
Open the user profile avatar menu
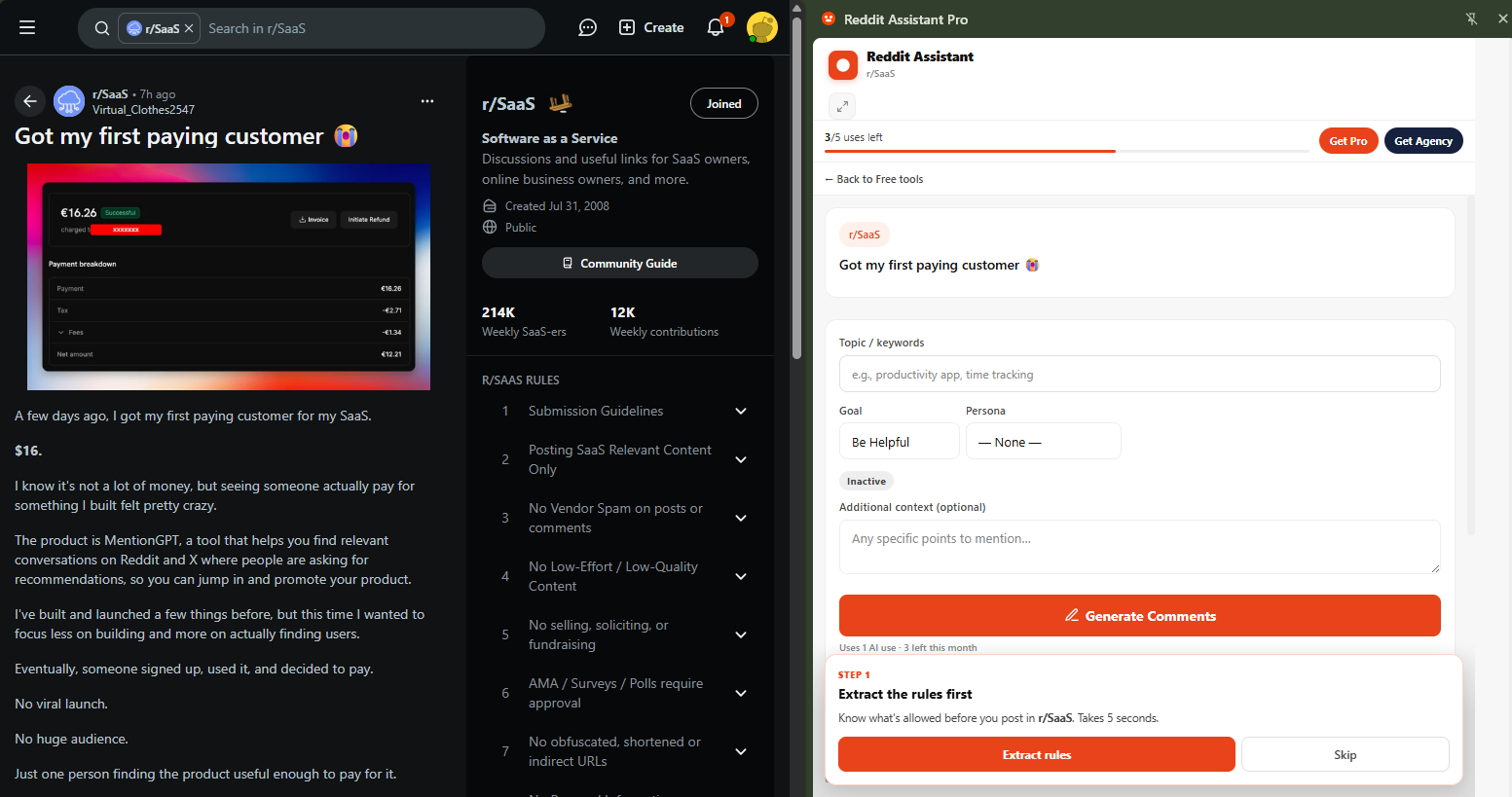761,27
